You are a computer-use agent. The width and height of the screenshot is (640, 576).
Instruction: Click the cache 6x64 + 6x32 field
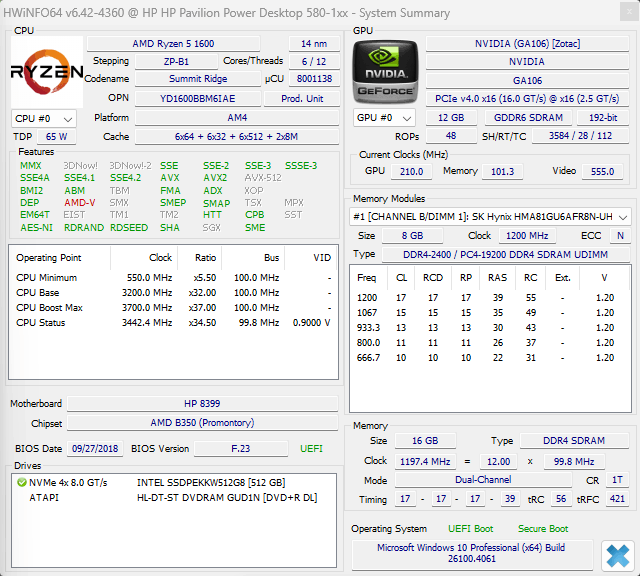(237, 137)
